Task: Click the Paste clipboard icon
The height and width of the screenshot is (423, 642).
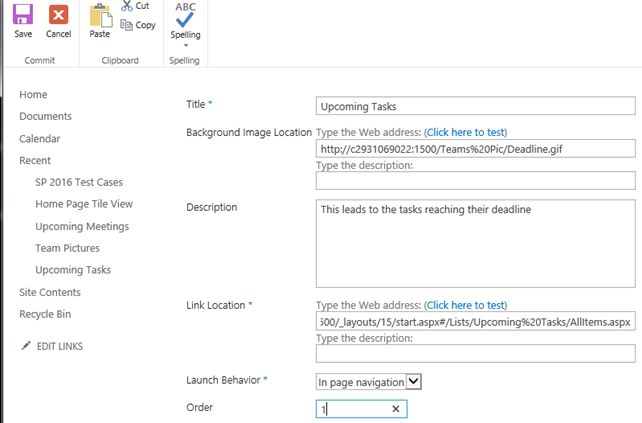Action: pyautogui.click(x=100, y=17)
